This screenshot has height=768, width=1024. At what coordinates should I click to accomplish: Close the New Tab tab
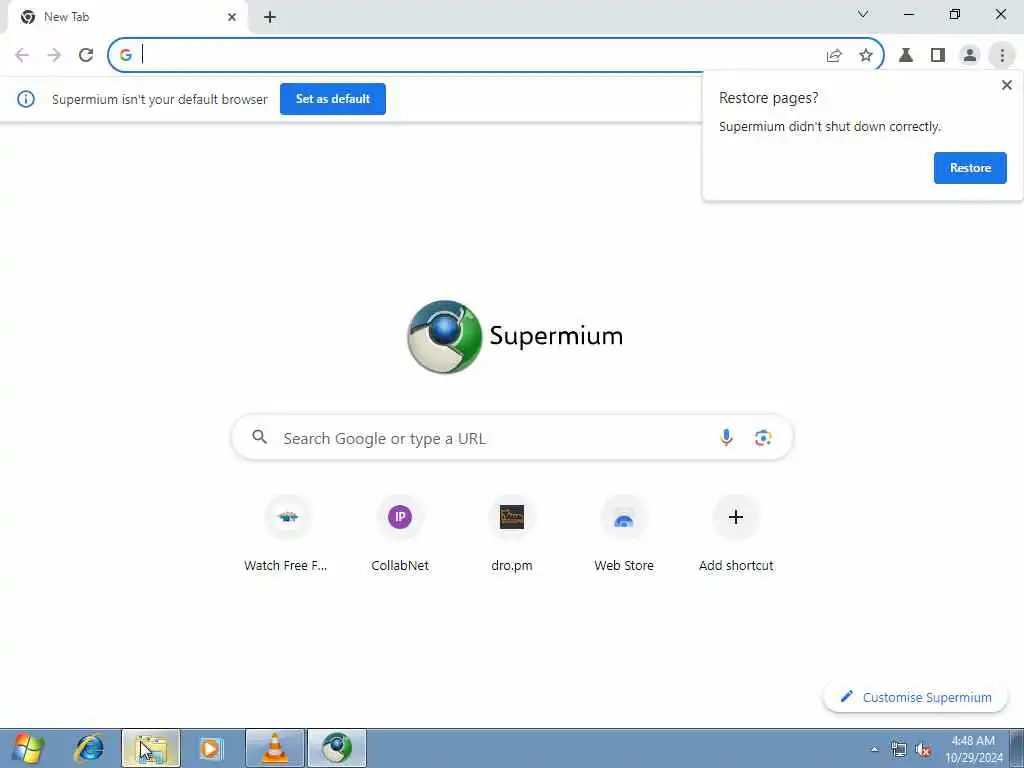pyautogui.click(x=232, y=17)
